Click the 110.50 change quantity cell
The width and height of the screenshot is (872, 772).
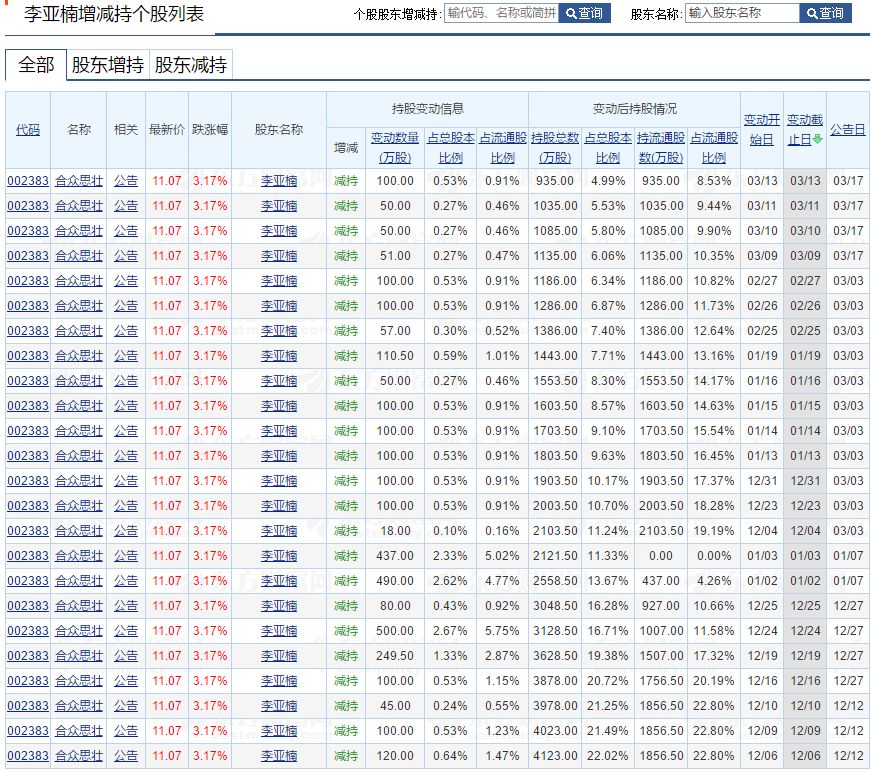coord(395,356)
